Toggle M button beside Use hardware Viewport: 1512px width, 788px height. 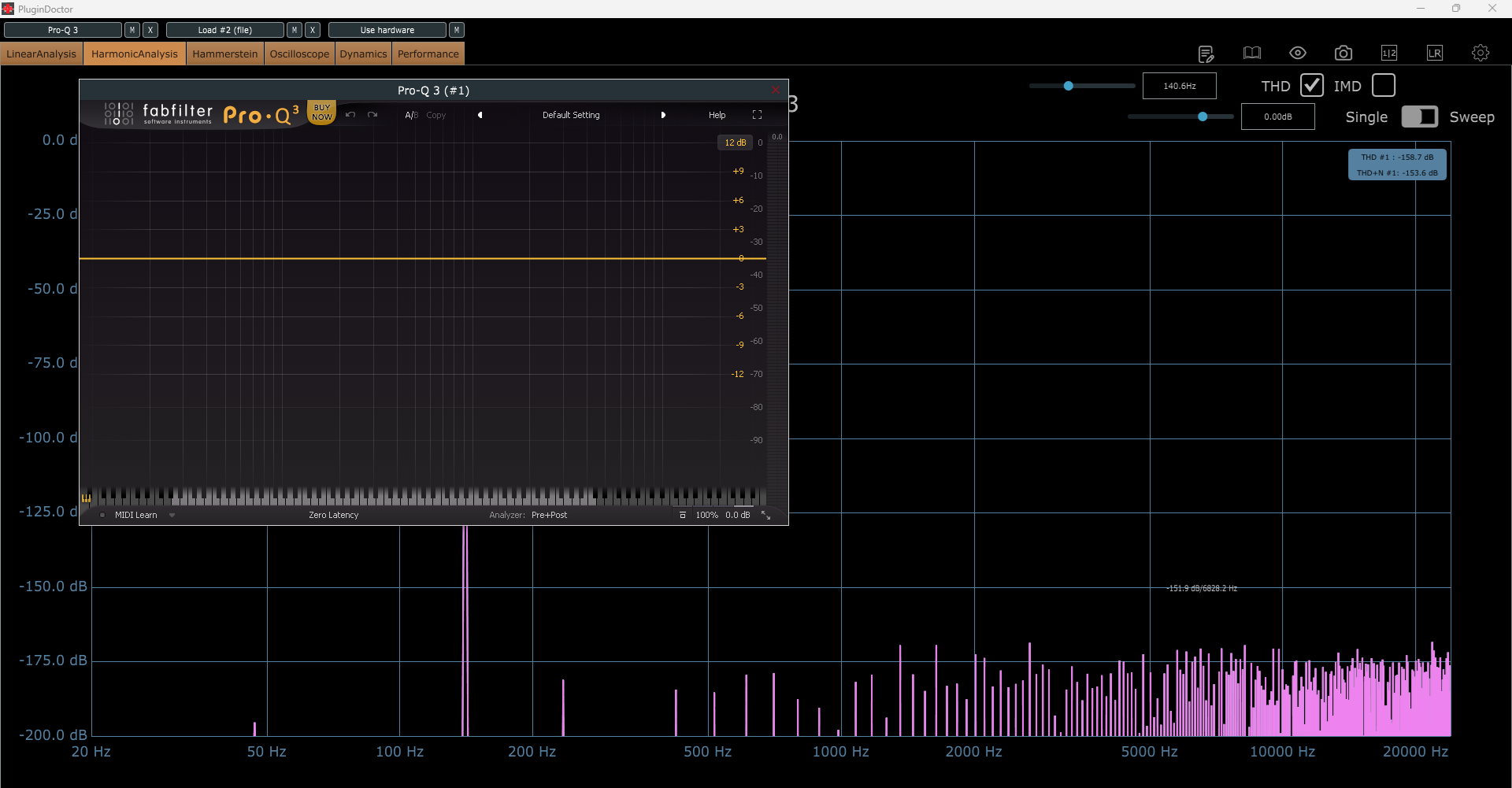click(457, 30)
